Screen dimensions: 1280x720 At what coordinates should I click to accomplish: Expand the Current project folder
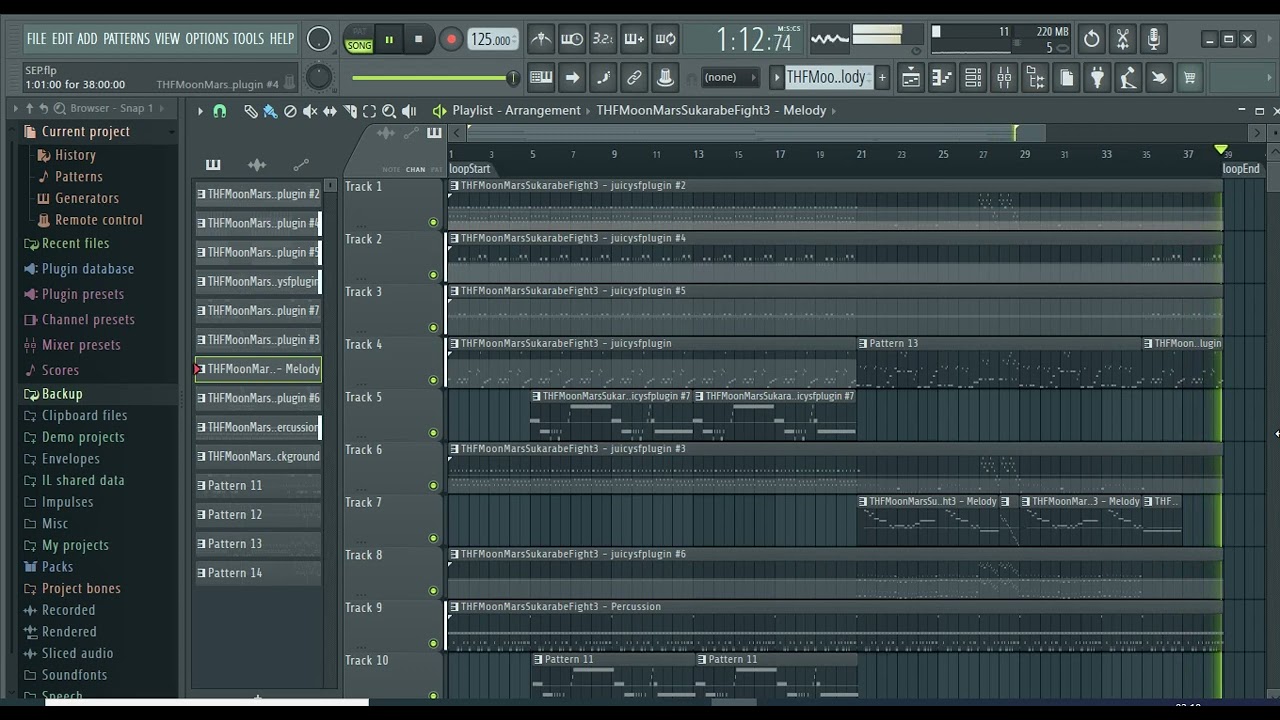[x=86, y=132]
